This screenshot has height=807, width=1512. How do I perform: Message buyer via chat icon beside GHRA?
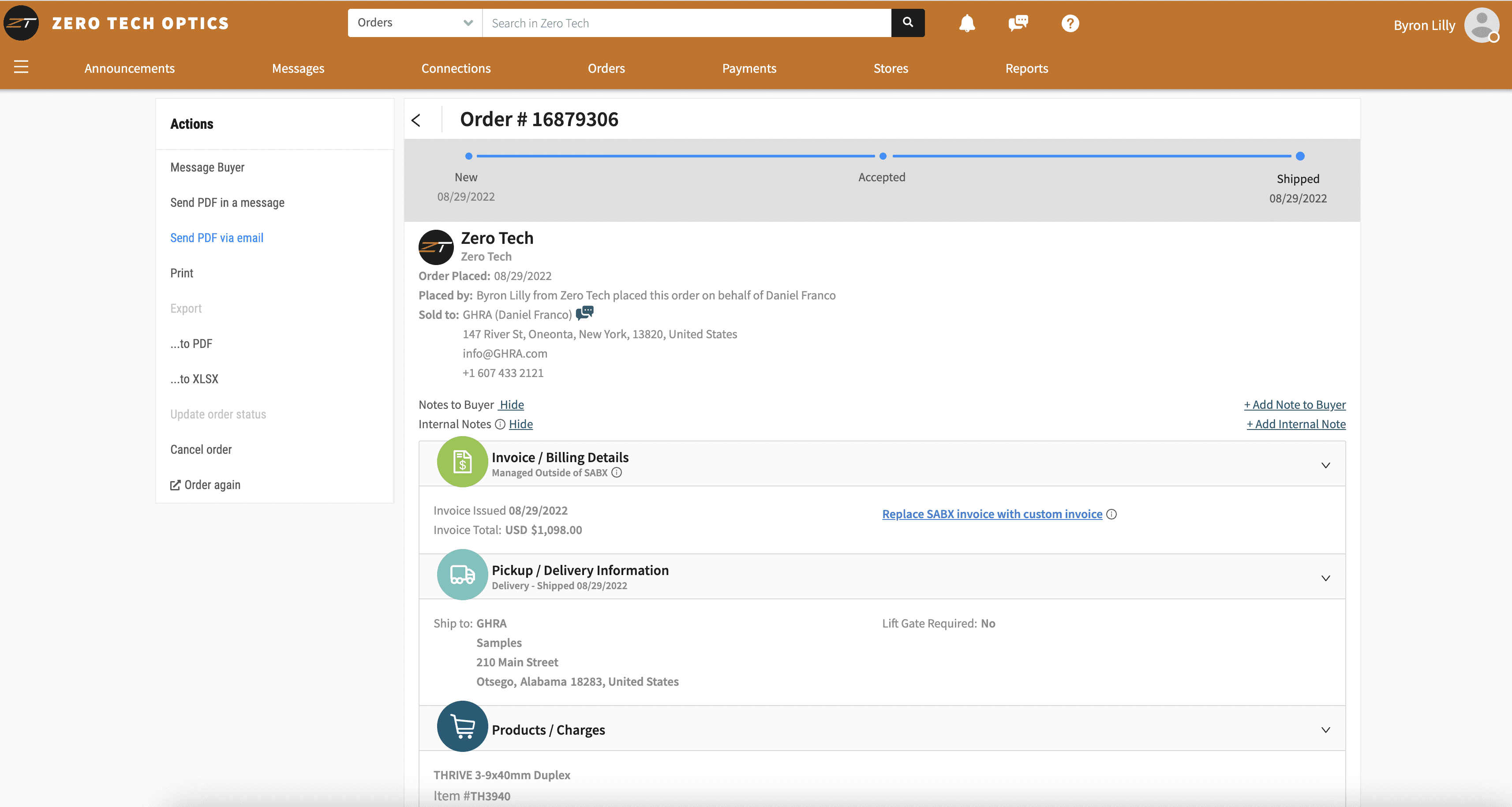click(584, 313)
